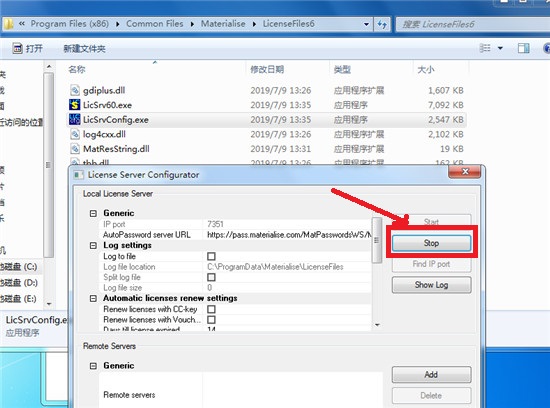Click the change view icon in toolbar
This screenshot has height=408, width=550.
(485, 48)
